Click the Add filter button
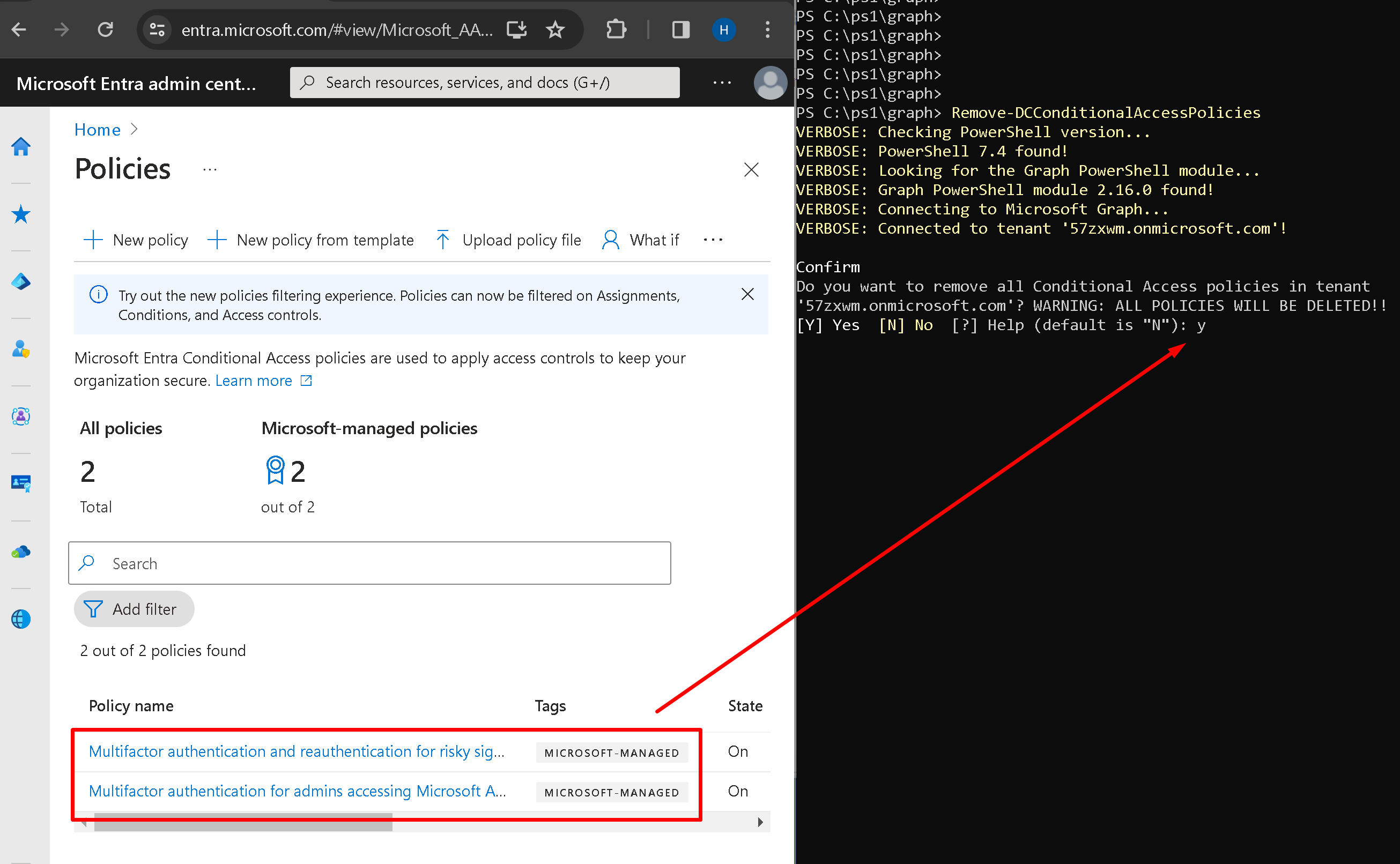 pyautogui.click(x=134, y=609)
